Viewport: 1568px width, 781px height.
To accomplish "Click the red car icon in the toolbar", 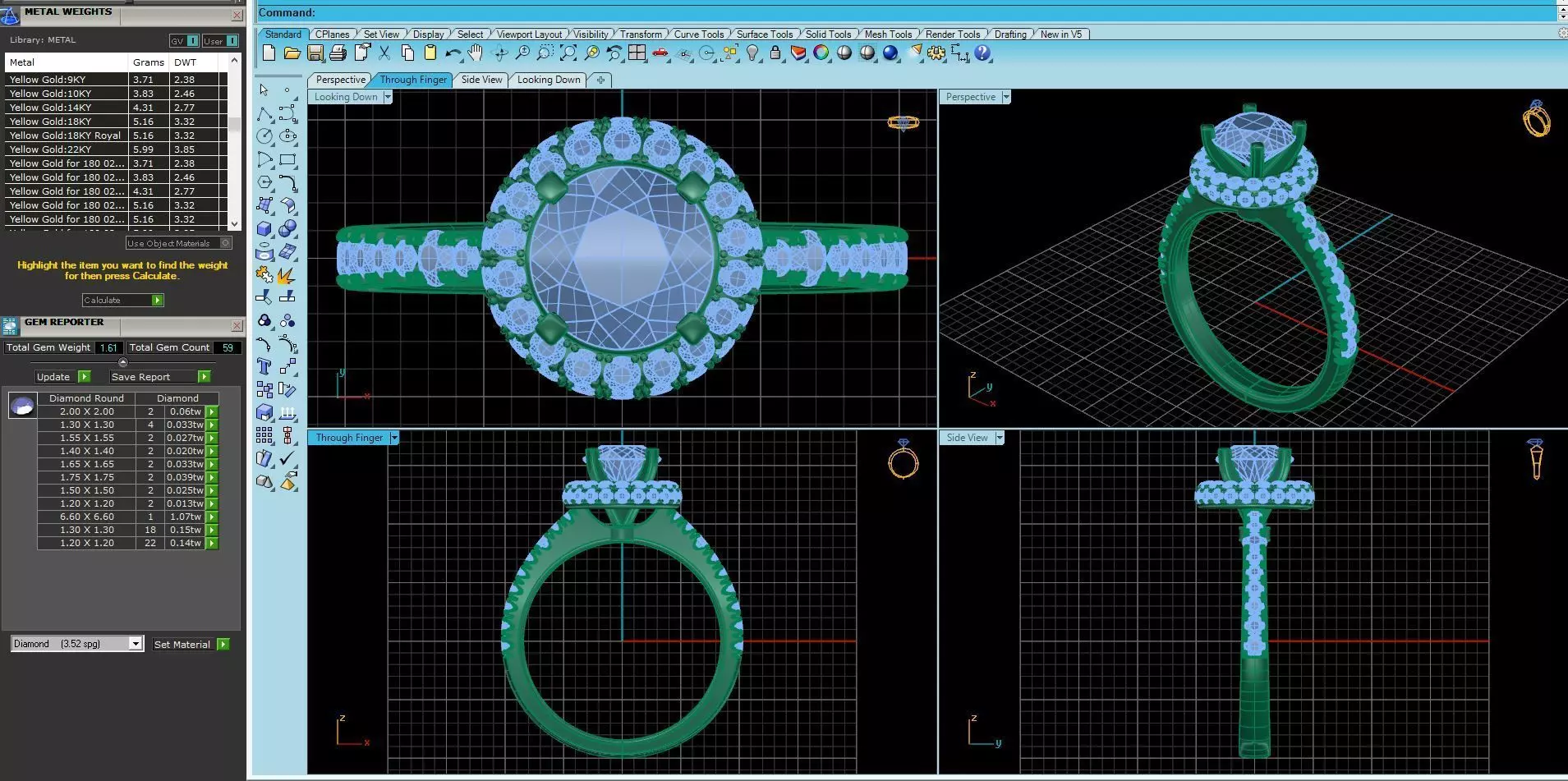I will [x=660, y=53].
